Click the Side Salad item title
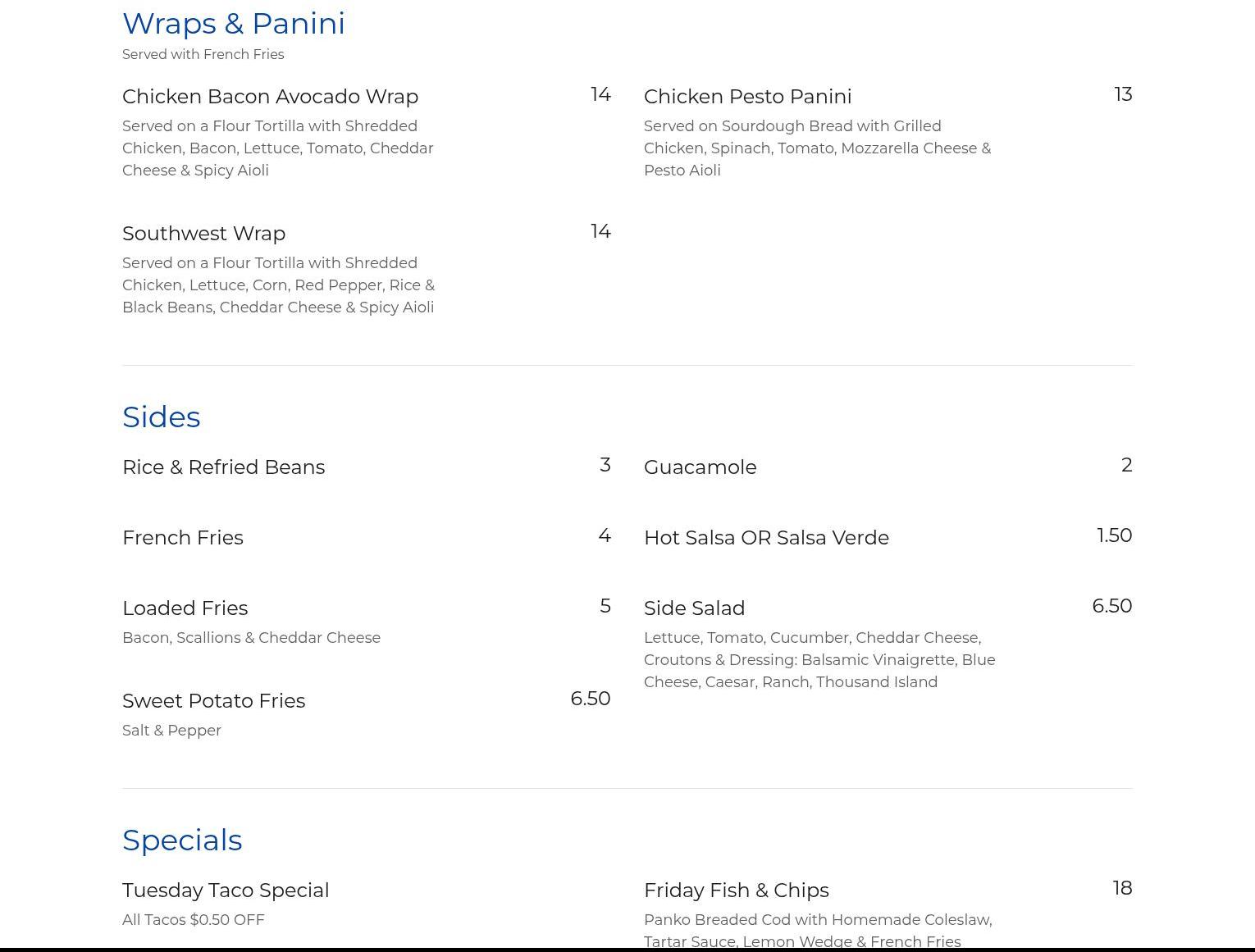 [694, 608]
